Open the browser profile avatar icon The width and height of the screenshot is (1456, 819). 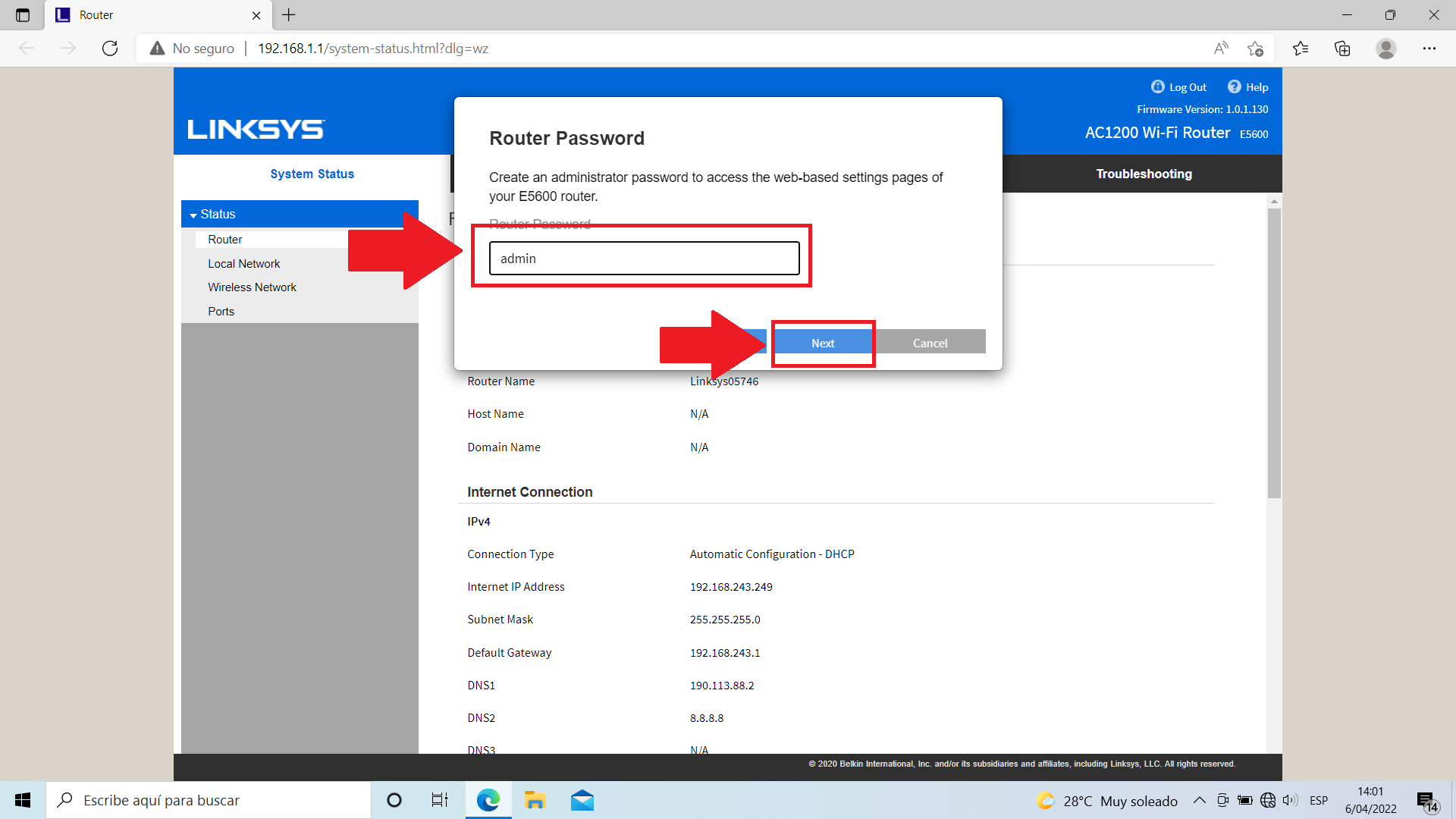(x=1385, y=49)
